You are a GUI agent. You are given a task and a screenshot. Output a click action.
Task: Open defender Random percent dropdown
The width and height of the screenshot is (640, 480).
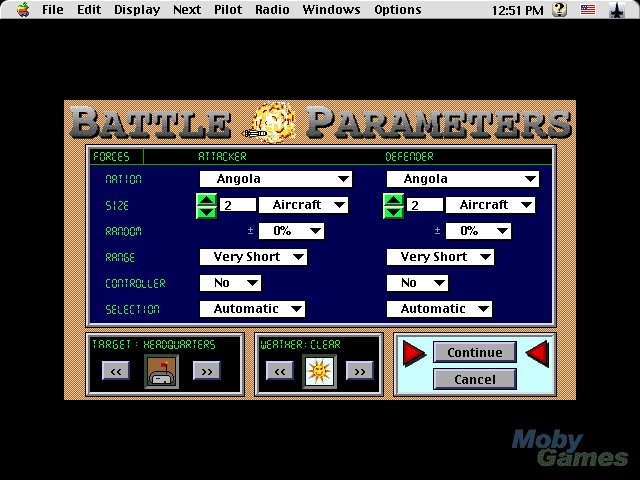pyautogui.click(x=478, y=231)
